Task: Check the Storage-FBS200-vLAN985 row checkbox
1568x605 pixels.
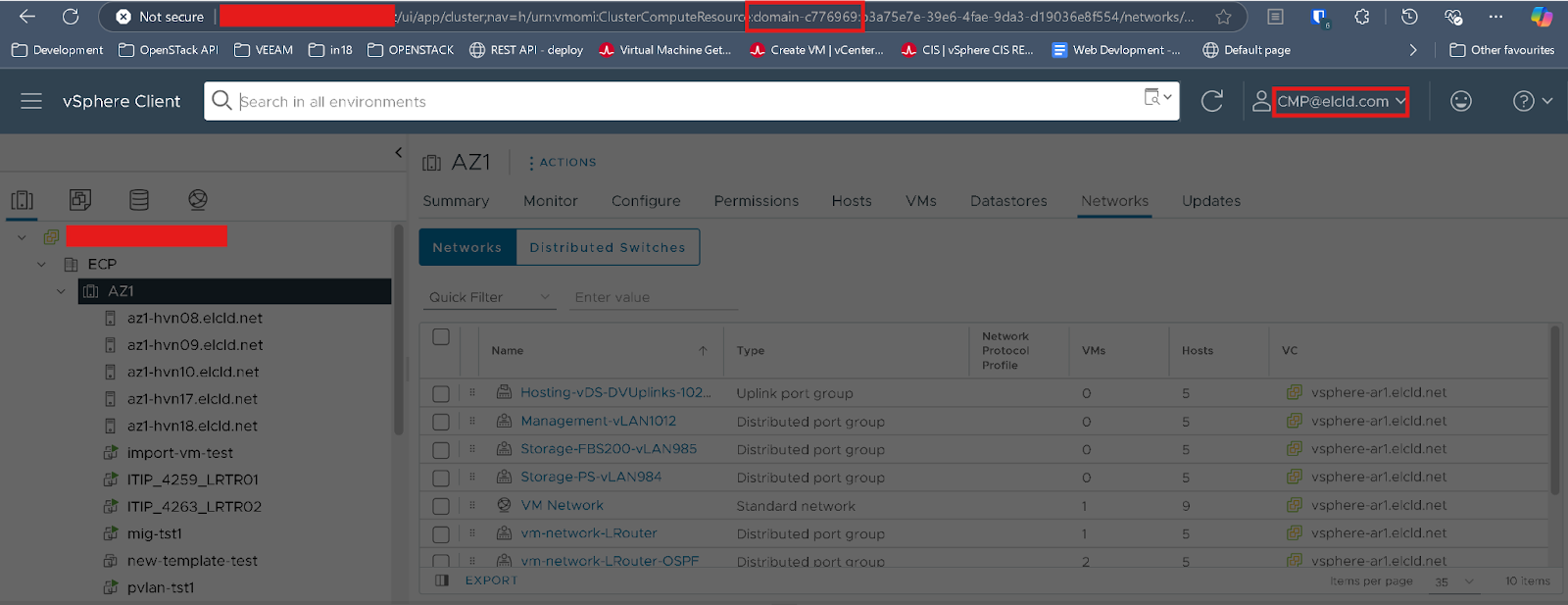Action: click(441, 450)
